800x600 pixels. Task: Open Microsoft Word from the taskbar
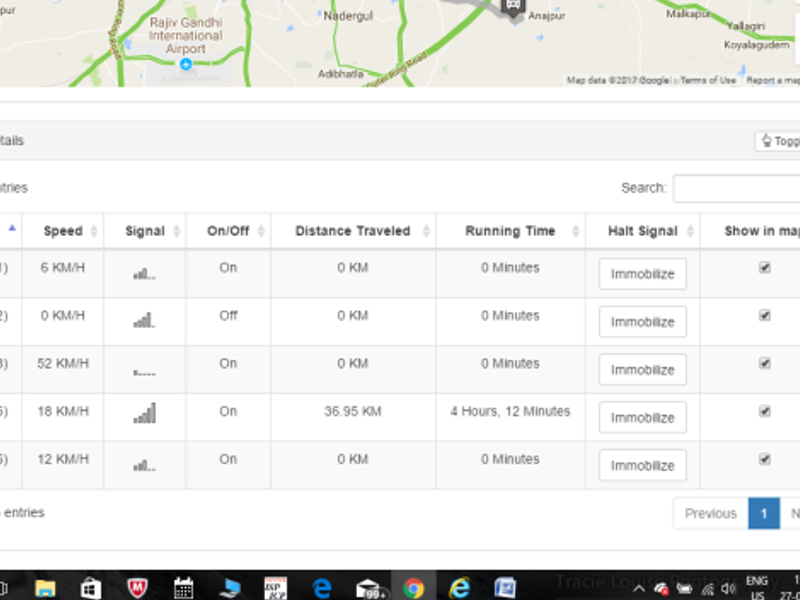[505, 588]
